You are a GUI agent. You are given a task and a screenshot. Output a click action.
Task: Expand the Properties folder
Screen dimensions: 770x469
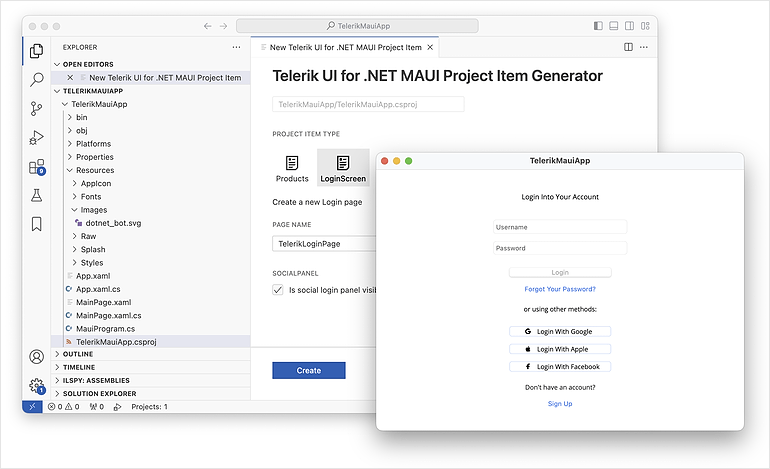point(70,157)
